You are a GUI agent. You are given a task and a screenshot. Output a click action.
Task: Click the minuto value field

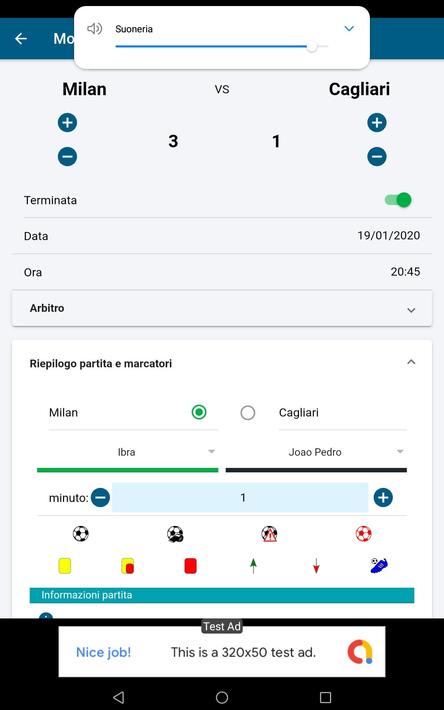(x=240, y=498)
